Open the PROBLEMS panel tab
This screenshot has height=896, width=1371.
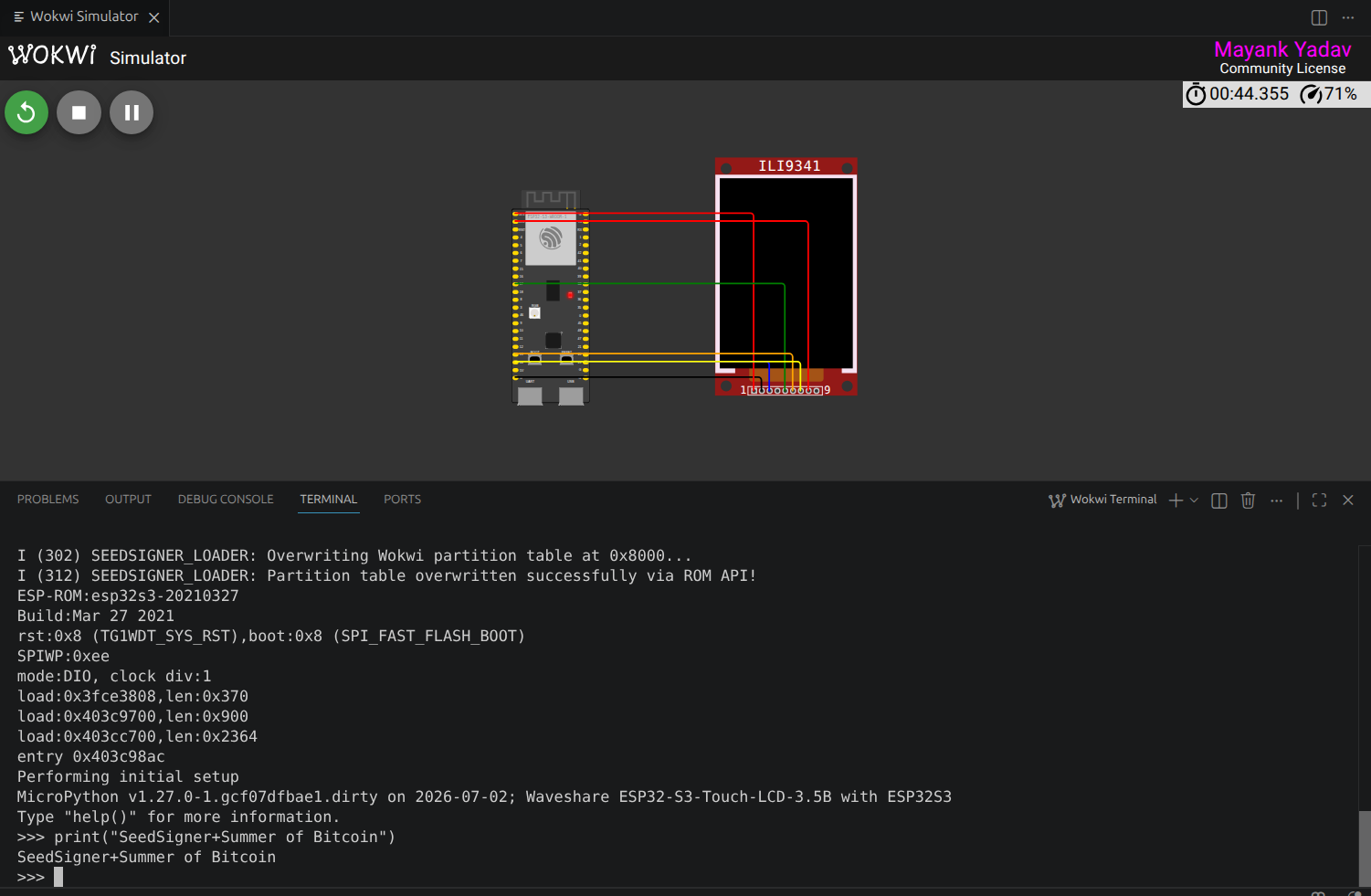pyautogui.click(x=47, y=500)
